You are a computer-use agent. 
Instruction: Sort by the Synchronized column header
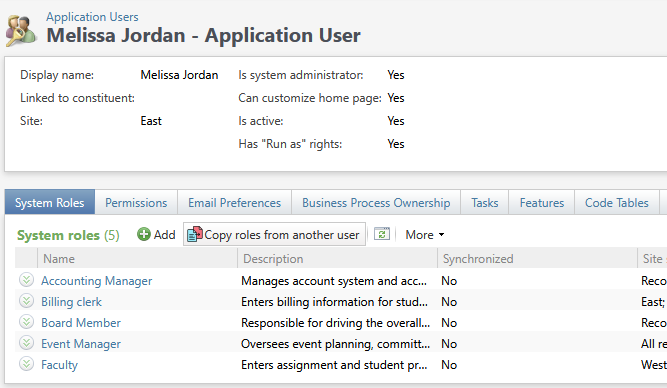[x=537, y=258]
